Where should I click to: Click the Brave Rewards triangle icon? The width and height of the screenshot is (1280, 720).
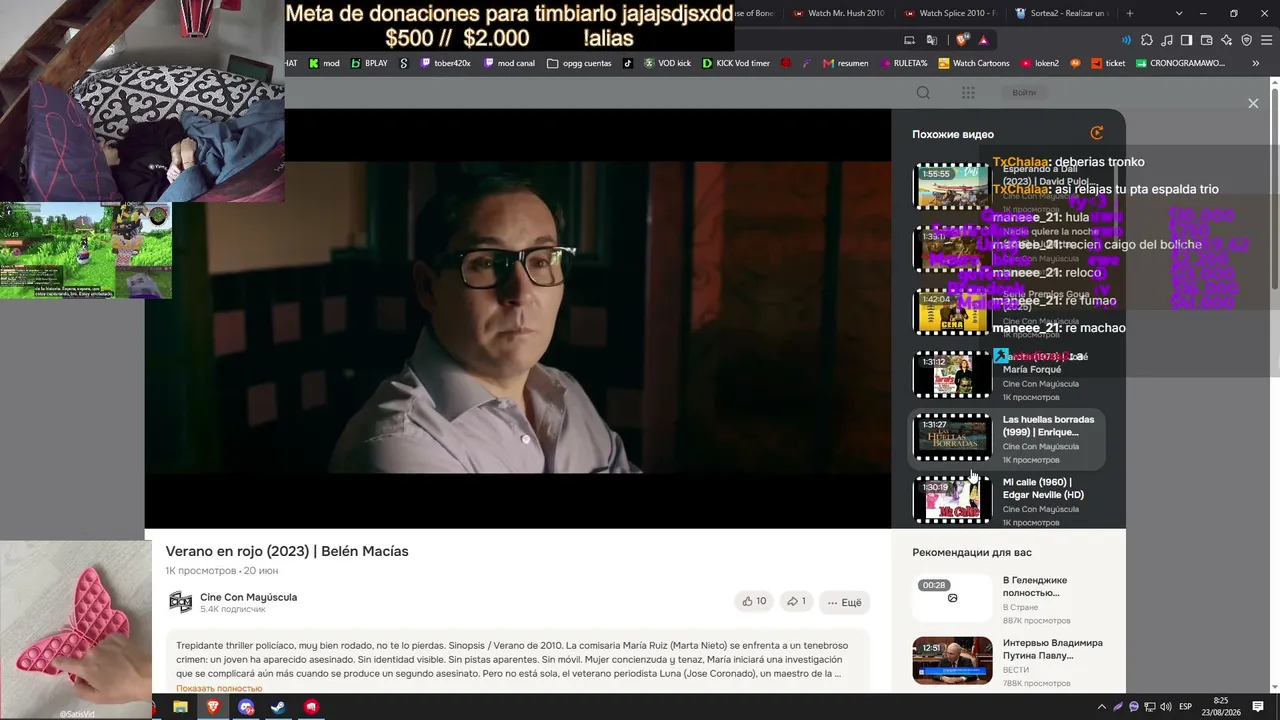tap(984, 40)
